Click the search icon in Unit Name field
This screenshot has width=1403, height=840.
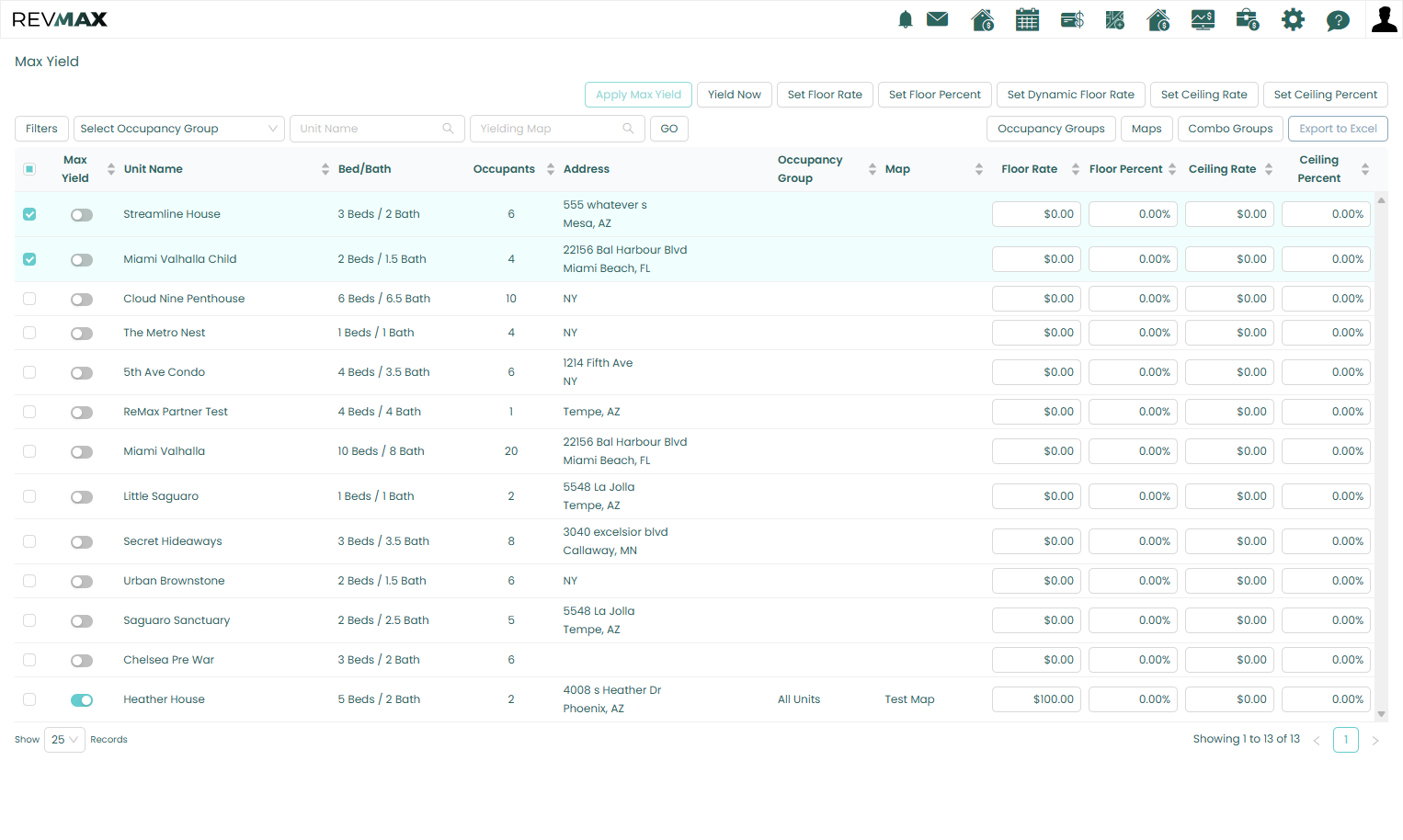click(x=449, y=129)
